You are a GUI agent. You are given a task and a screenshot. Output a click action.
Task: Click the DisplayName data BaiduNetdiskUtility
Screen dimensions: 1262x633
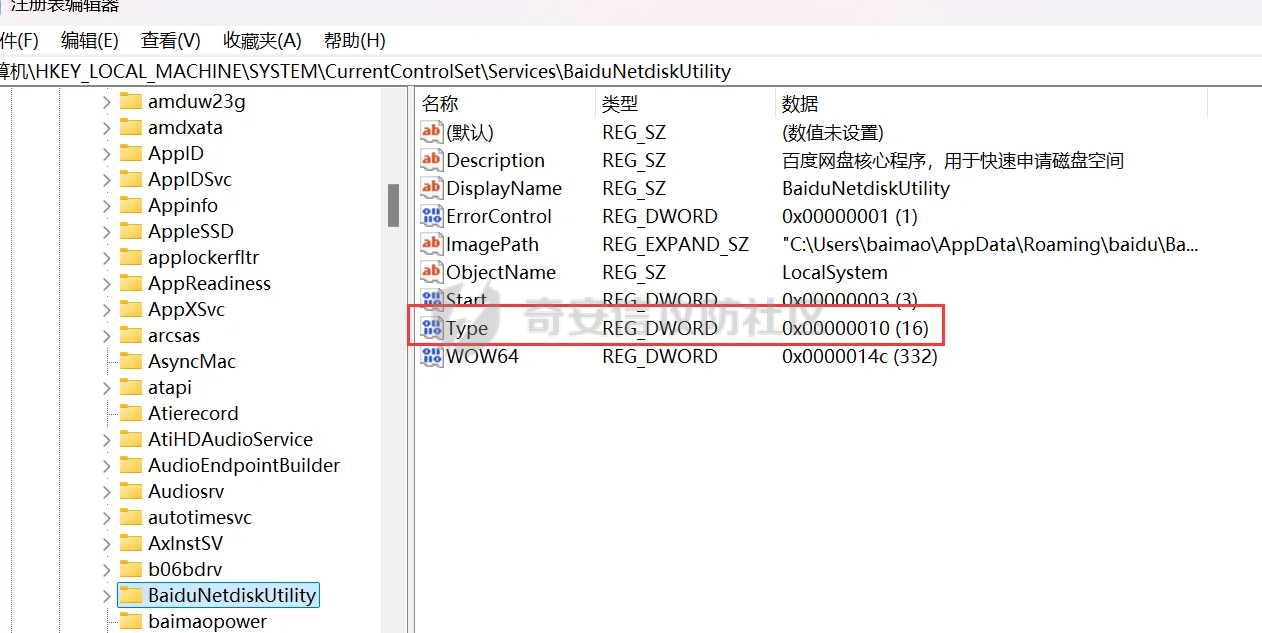[x=866, y=188]
